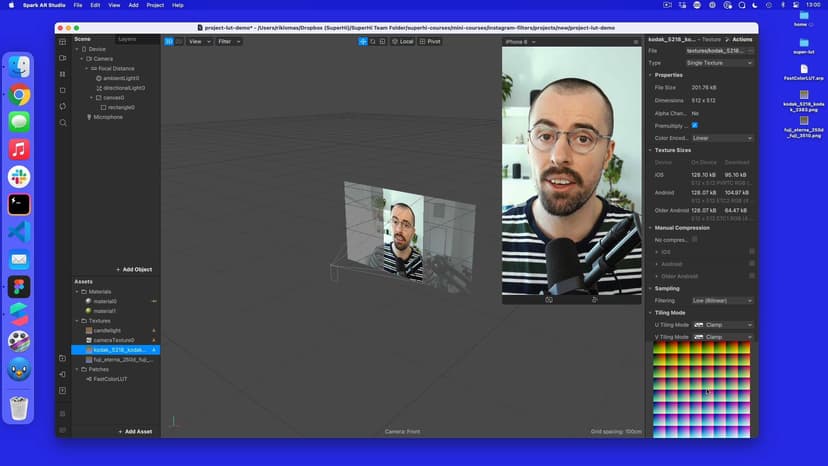
Task: Click the layout icon atop the left toolbar
Action: coord(62,42)
